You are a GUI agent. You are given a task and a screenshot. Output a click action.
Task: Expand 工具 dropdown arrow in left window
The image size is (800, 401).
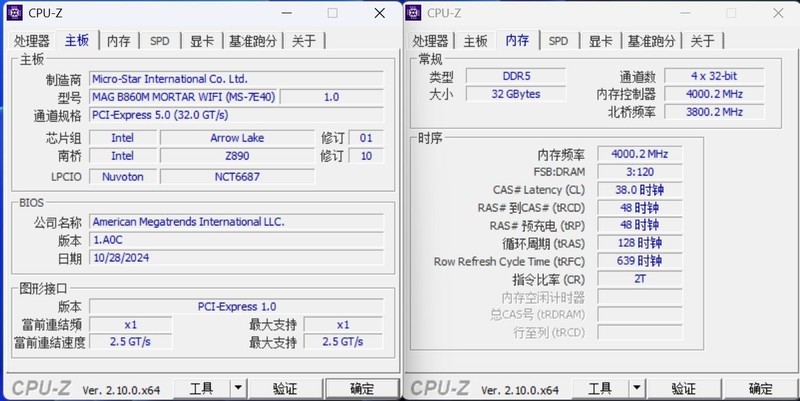coord(238,389)
